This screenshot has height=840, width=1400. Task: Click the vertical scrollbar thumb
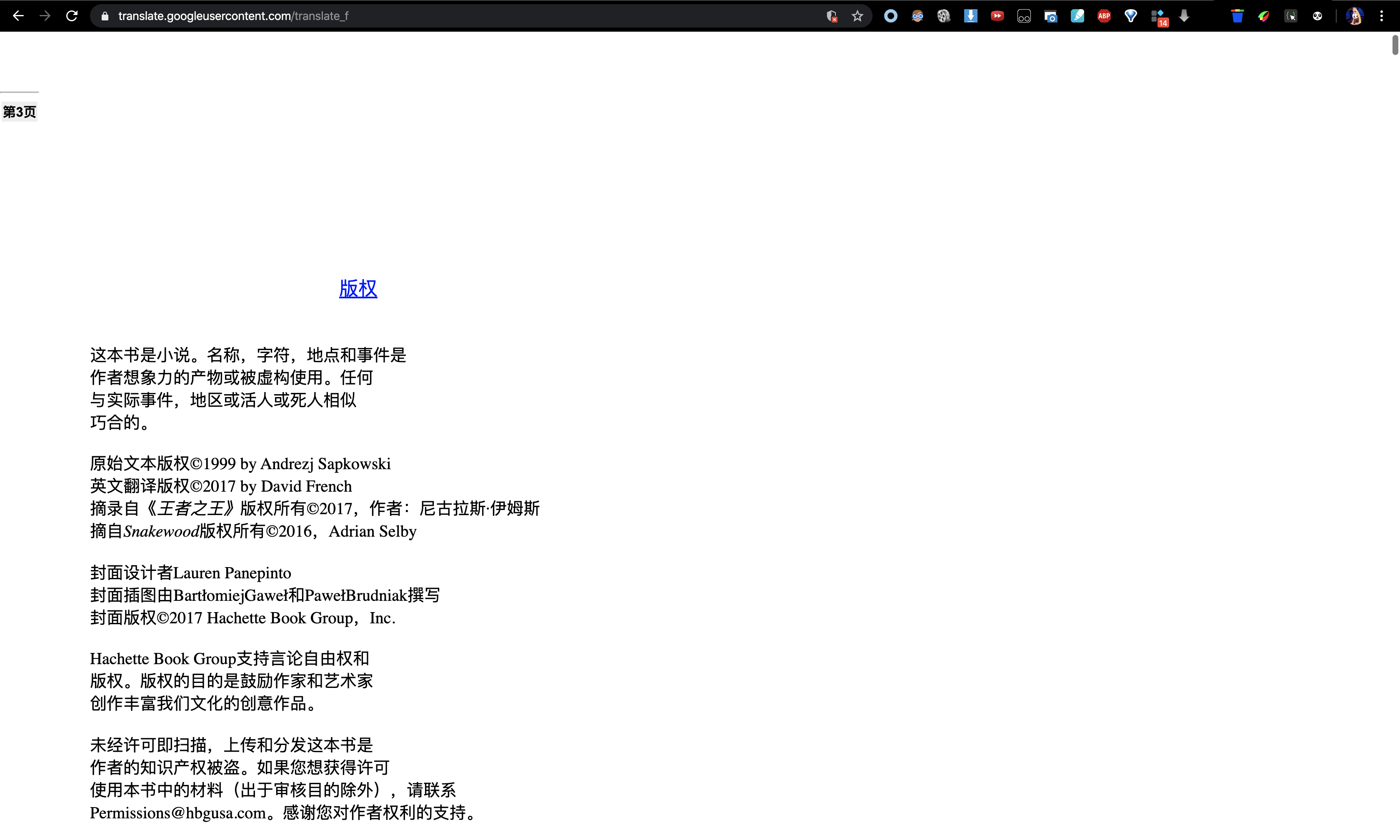tap(1395, 45)
